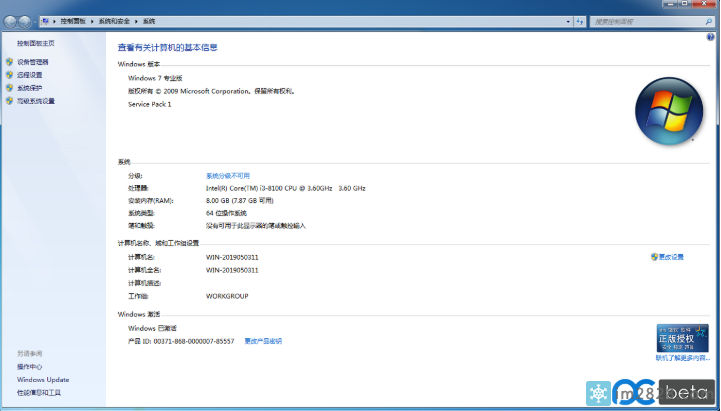The image size is (721, 411).
Task: Click the Back navigation arrow button
Action: (x=12, y=20)
